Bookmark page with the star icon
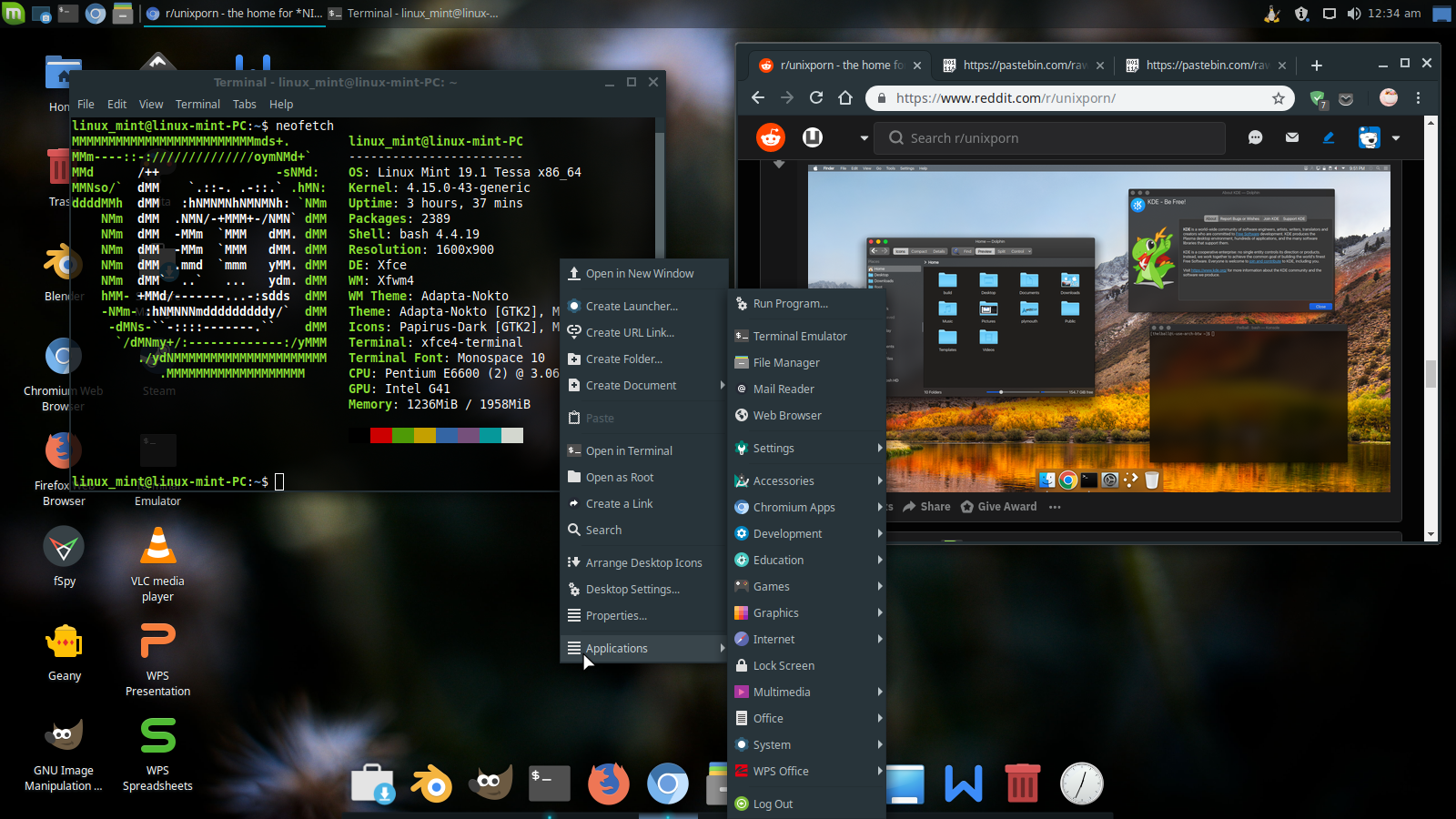This screenshot has height=819, width=1456. pyautogui.click(x=1279, y=98)
